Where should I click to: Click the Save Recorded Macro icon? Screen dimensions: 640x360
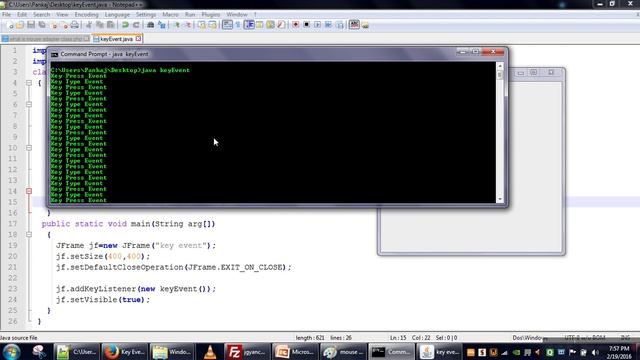(339, 25)
